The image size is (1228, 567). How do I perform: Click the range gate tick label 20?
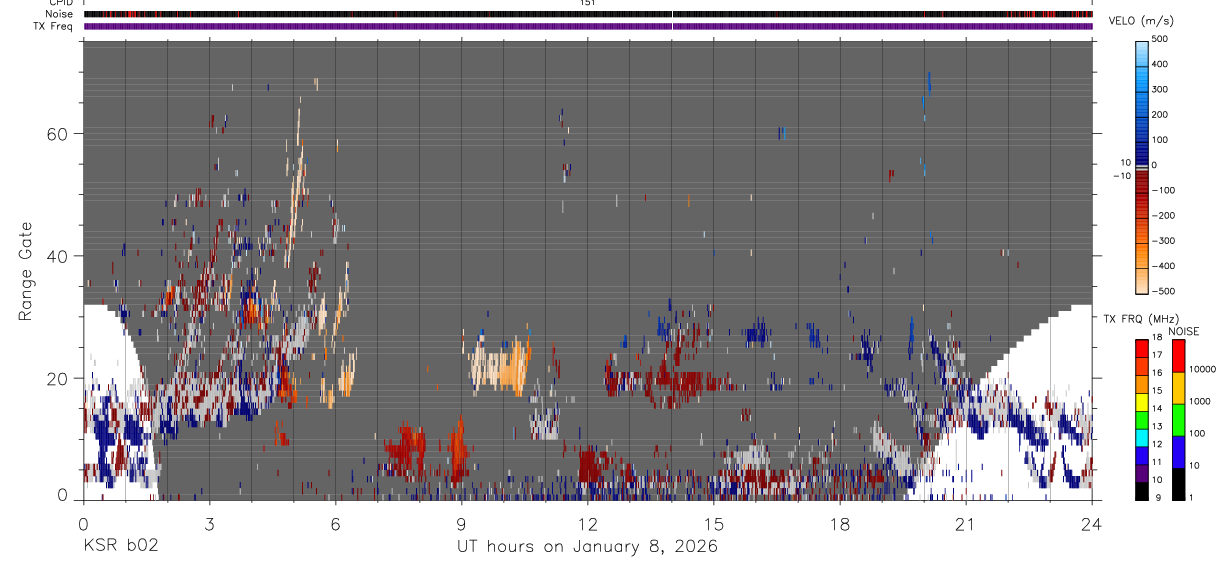click(57, 379)
